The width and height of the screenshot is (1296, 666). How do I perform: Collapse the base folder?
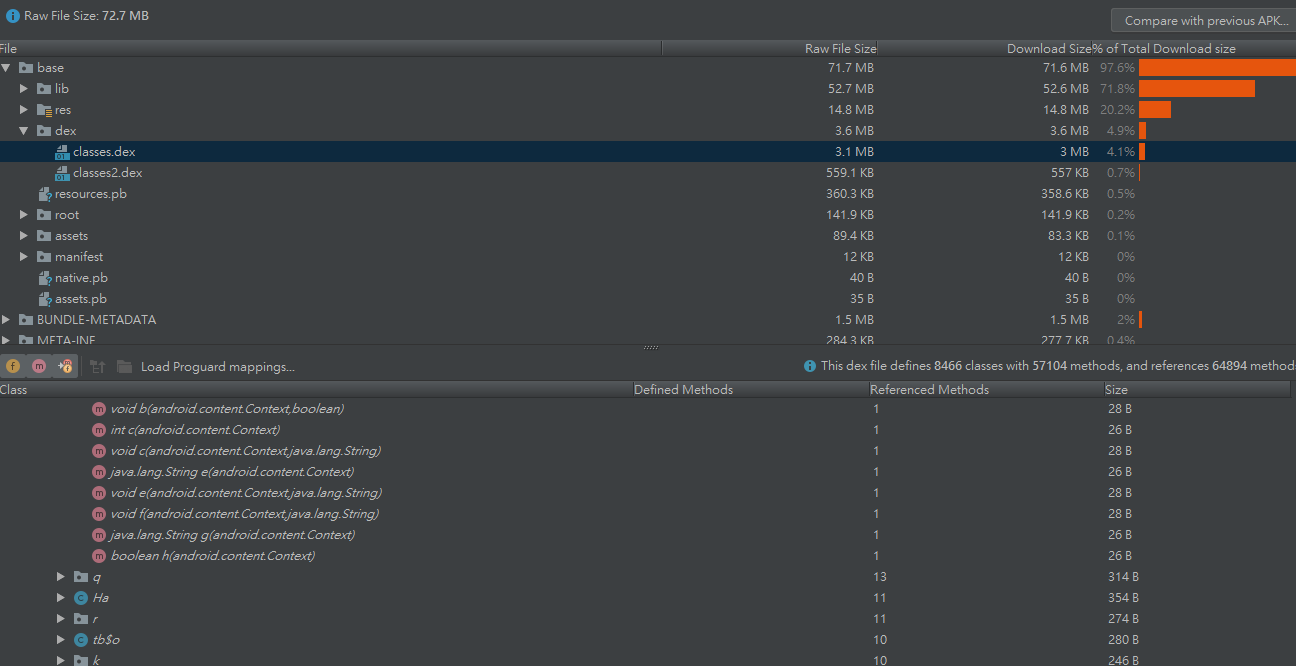[6, 68]
